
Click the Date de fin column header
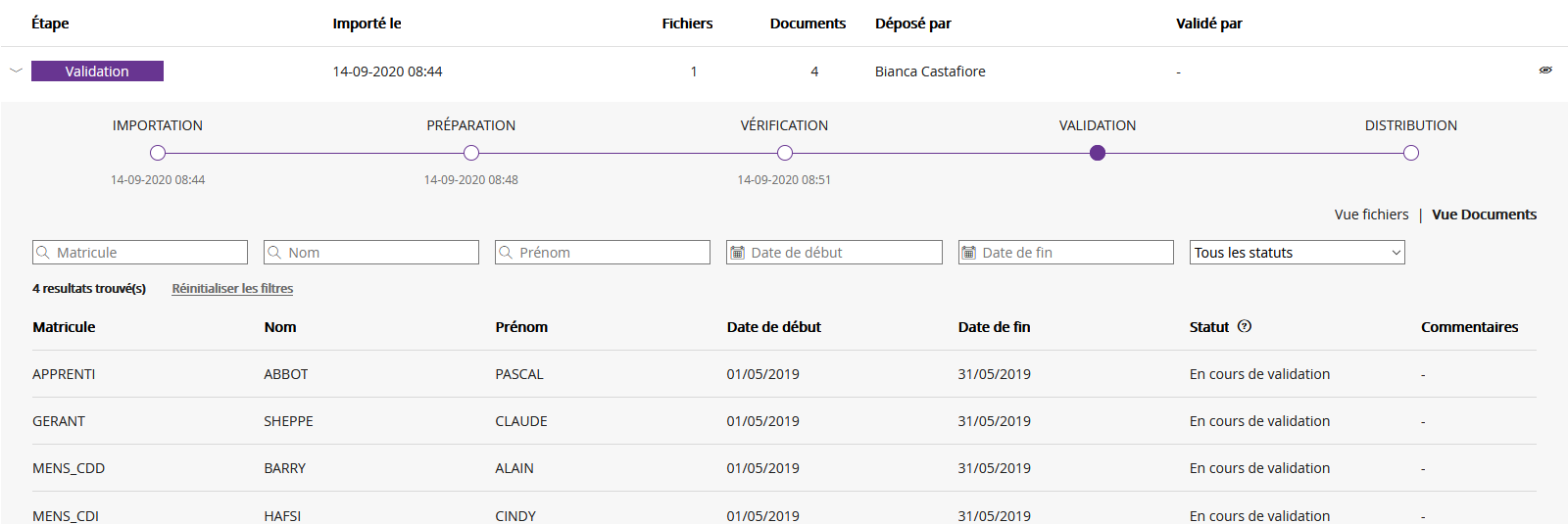(x=995, y=327)
